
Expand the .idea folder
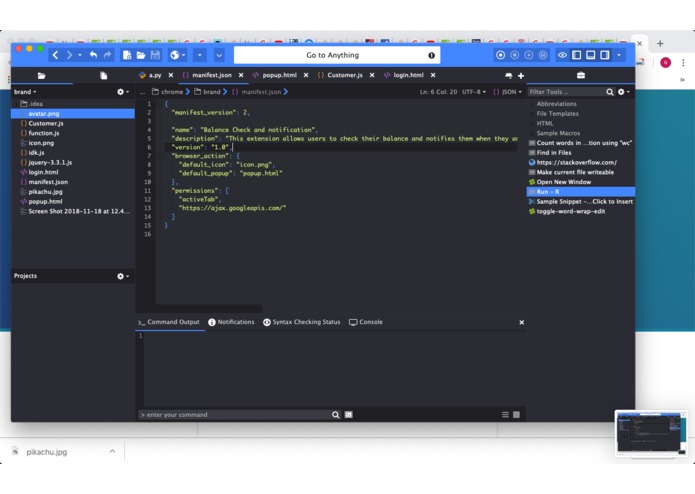click(16, 104)
